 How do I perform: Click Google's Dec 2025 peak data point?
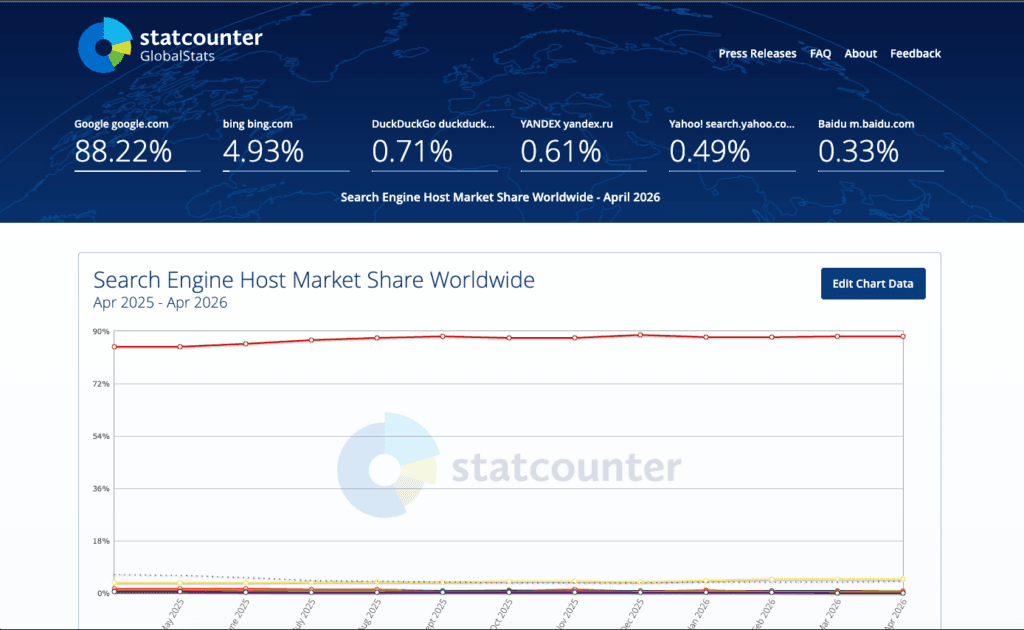click(640, 335)
